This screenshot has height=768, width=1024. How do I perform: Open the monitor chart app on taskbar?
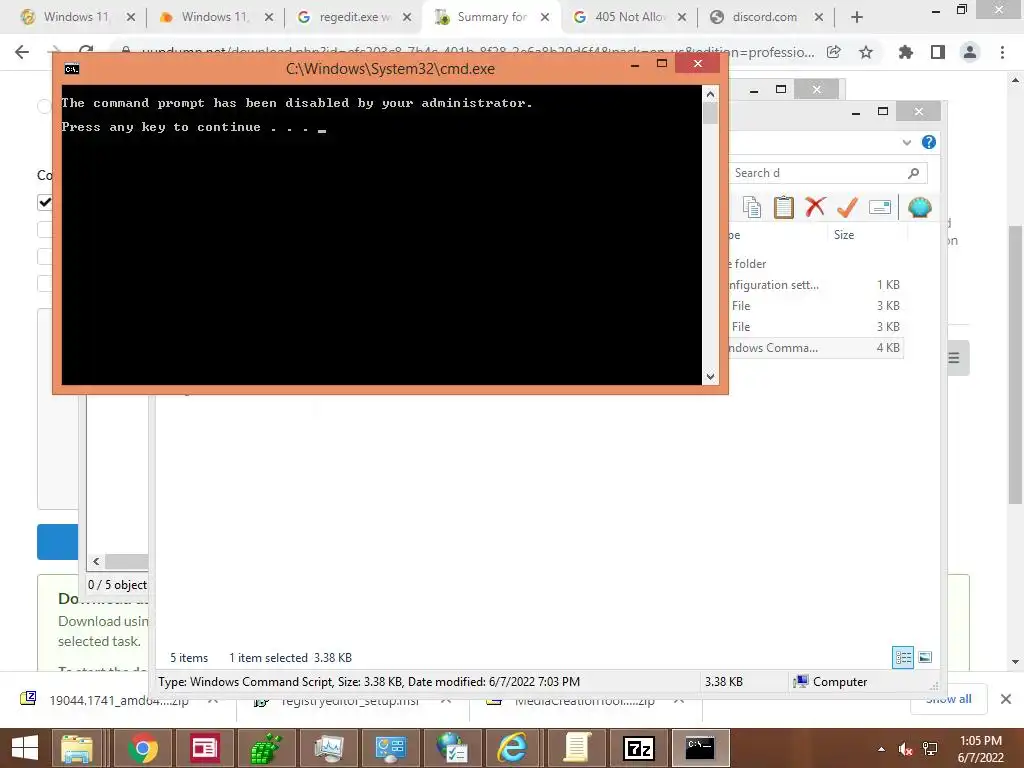(328, 748)
